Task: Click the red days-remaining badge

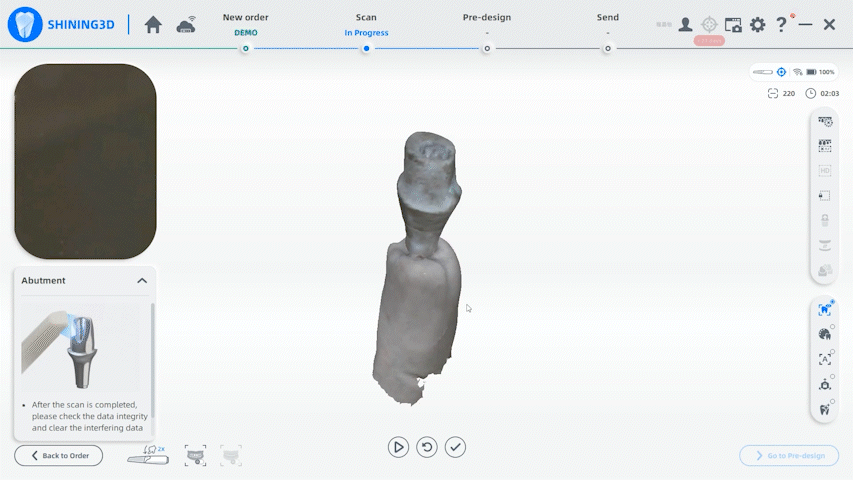Action: (709, 41)
